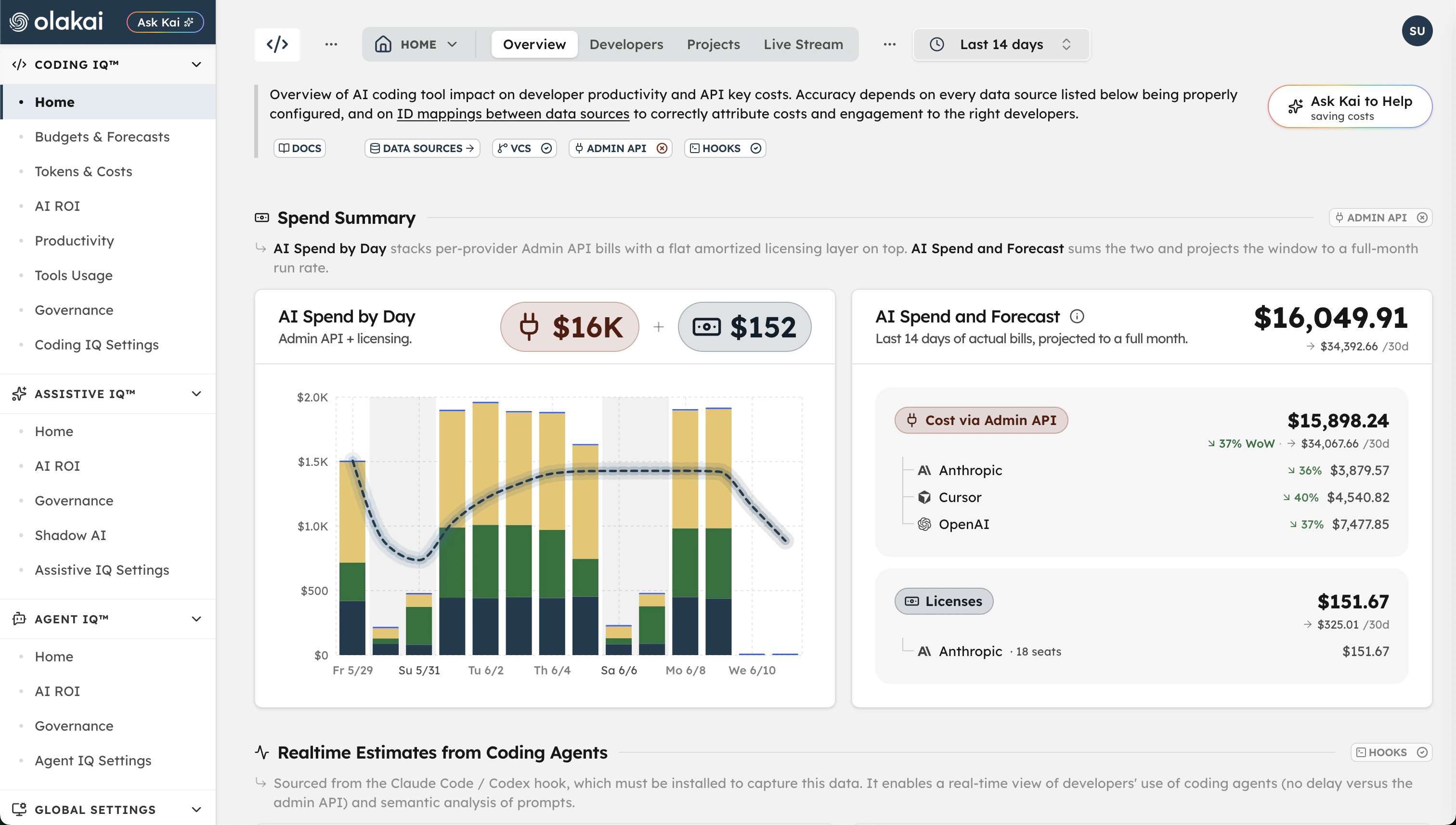Click the Fr 5/29 bar in spend chart
This screenshot has width=1456, height=825.
click(x=352, y=558)
